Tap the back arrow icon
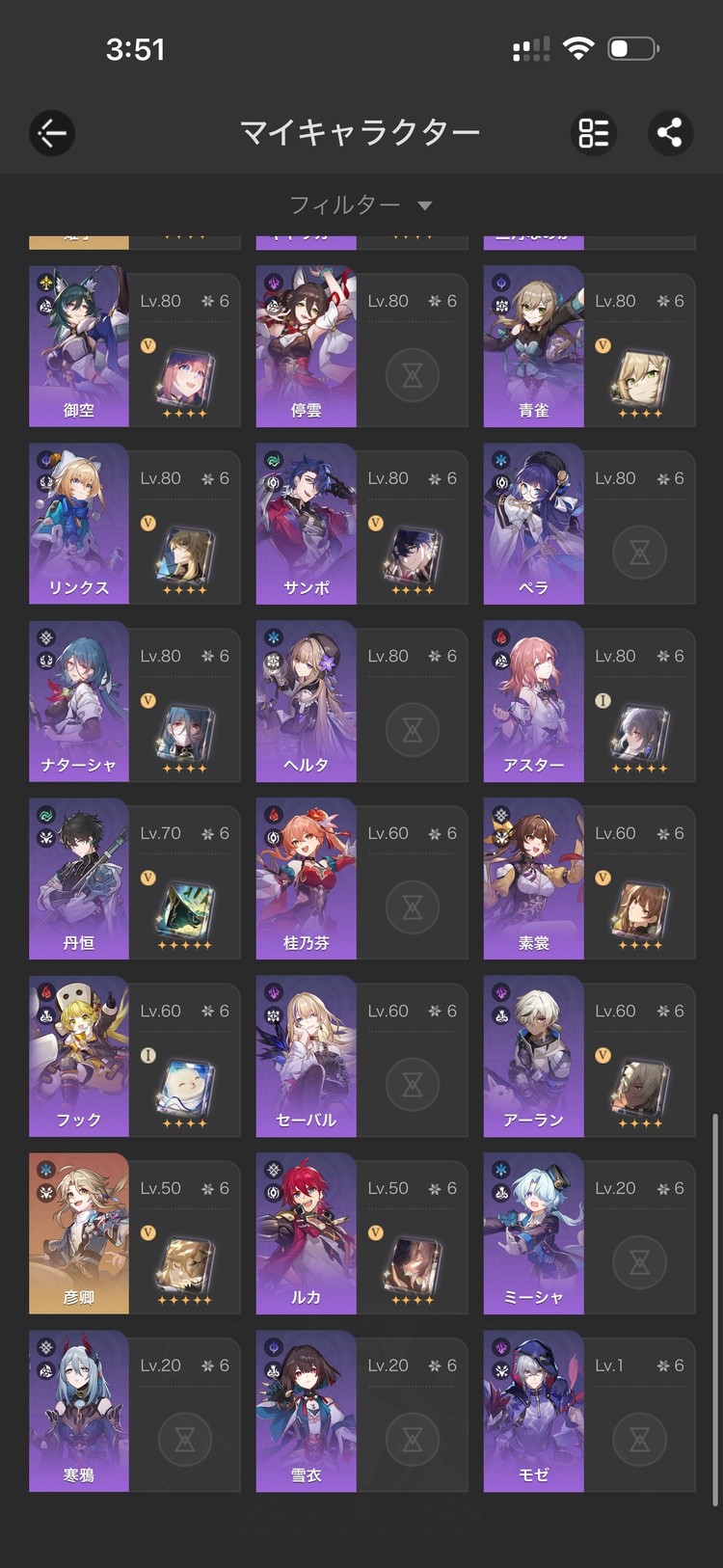 pyautogui.click(x=52, y=133)
